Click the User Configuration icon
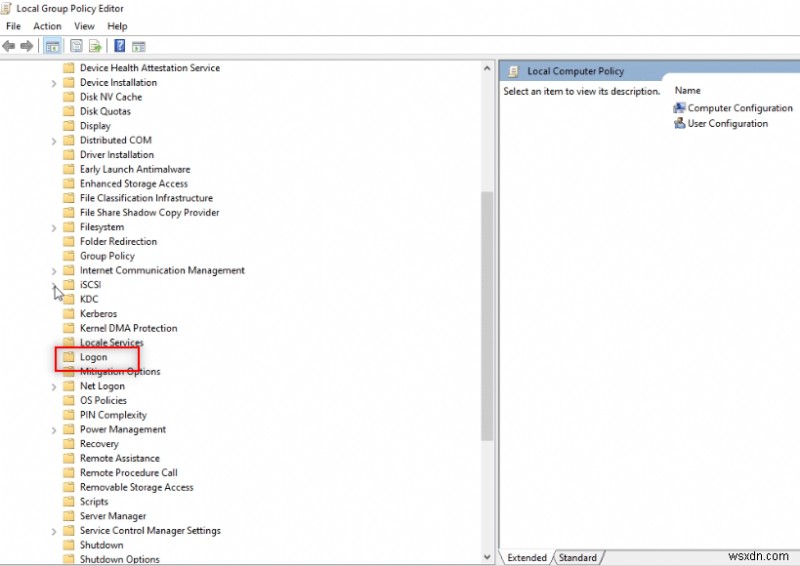This screenshot has height=566, width=800. coord(679,123)
